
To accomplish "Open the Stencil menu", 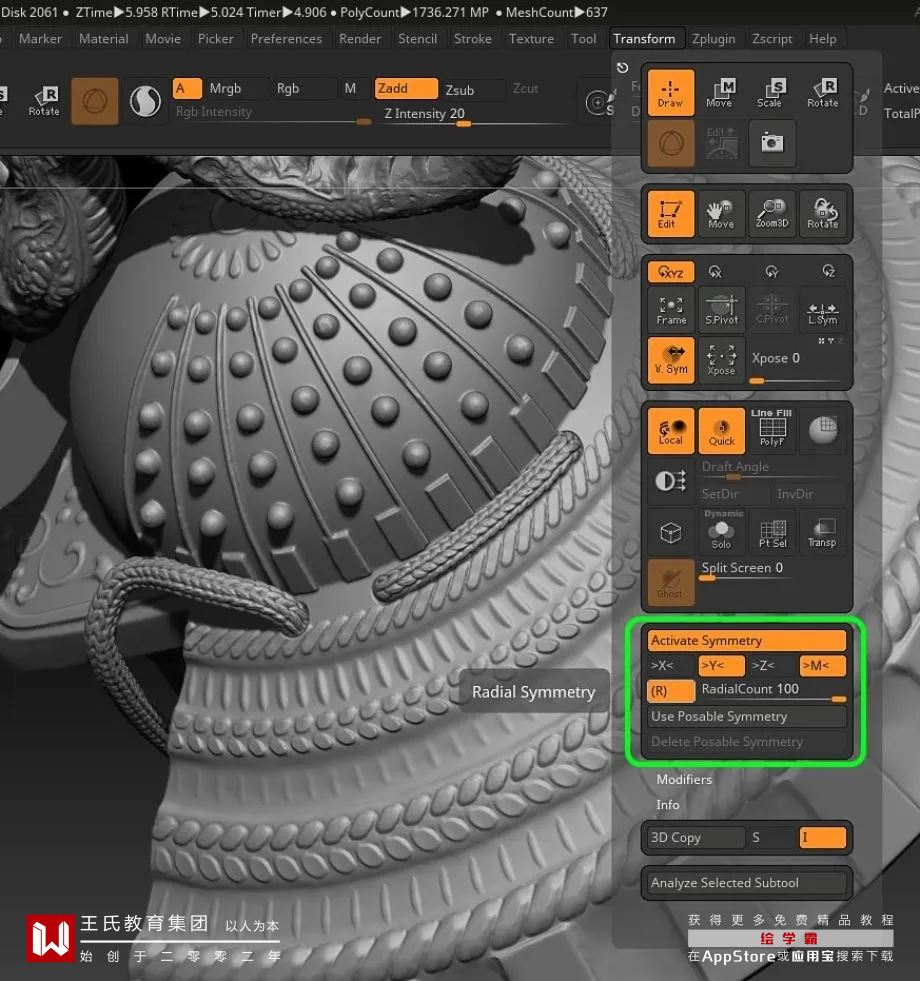I will click(417, 39).
